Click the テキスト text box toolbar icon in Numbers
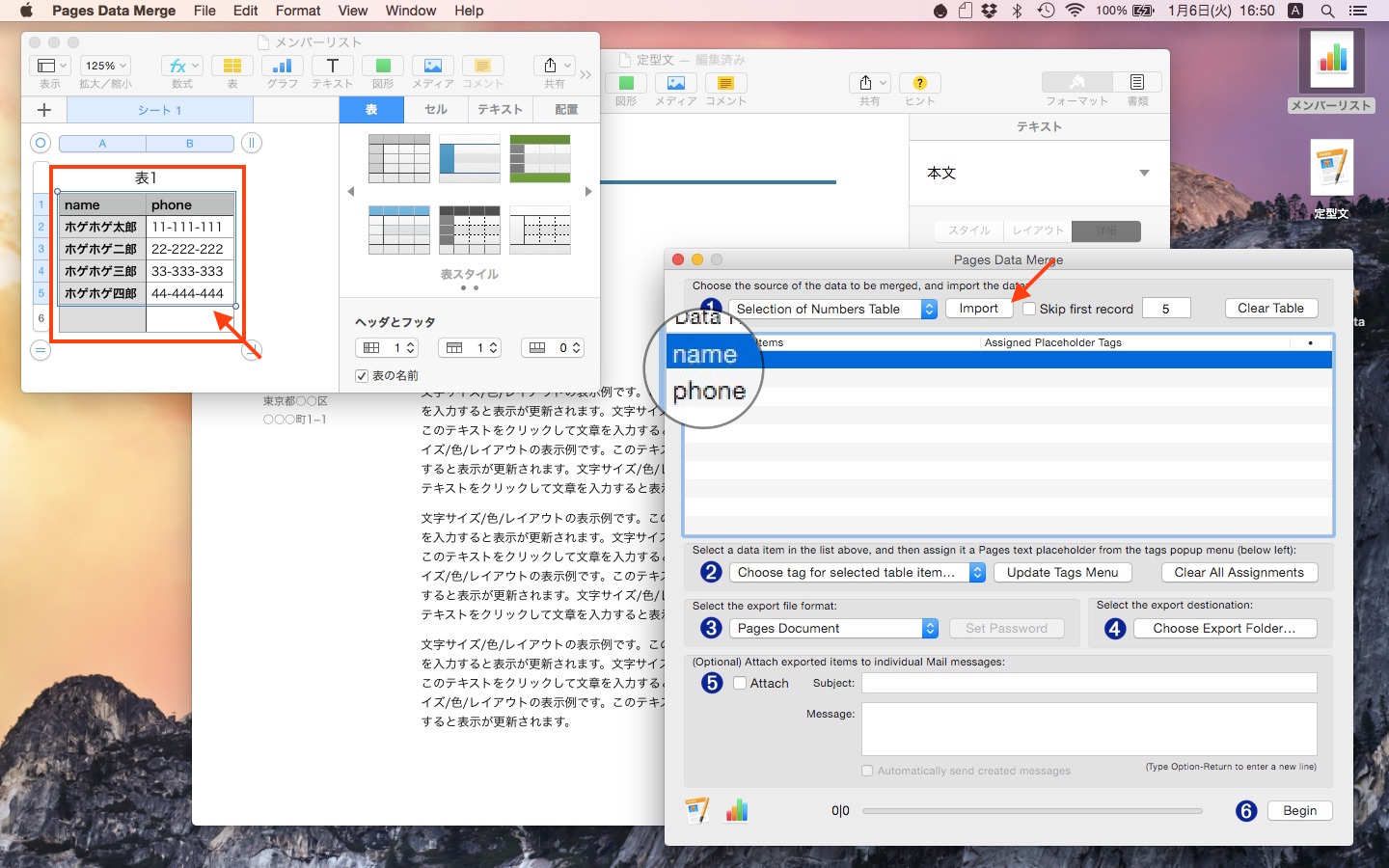The height and width of the screenshot is (868, 1389). point(333,66)
